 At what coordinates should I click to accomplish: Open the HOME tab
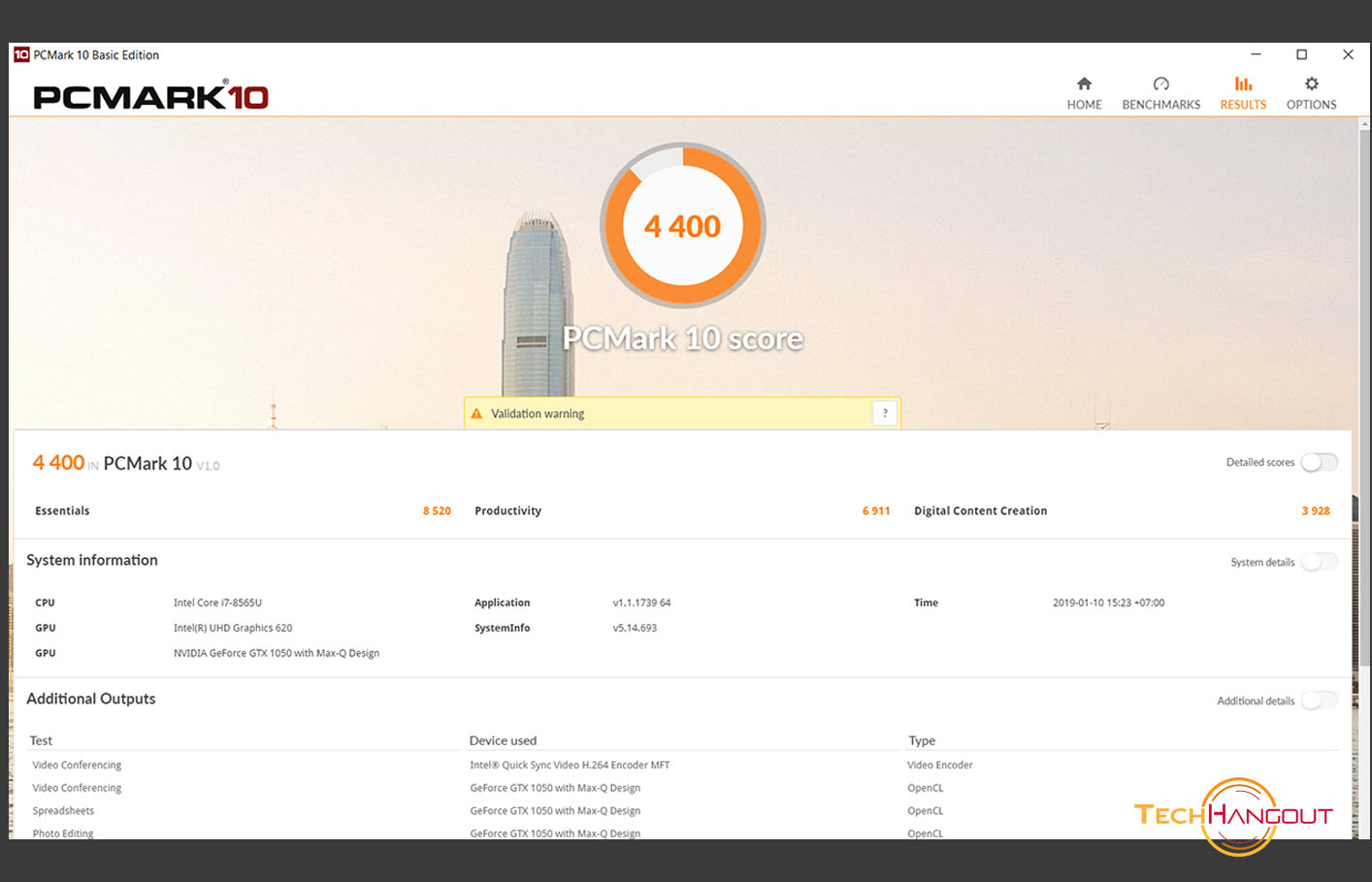[1084, 94]
